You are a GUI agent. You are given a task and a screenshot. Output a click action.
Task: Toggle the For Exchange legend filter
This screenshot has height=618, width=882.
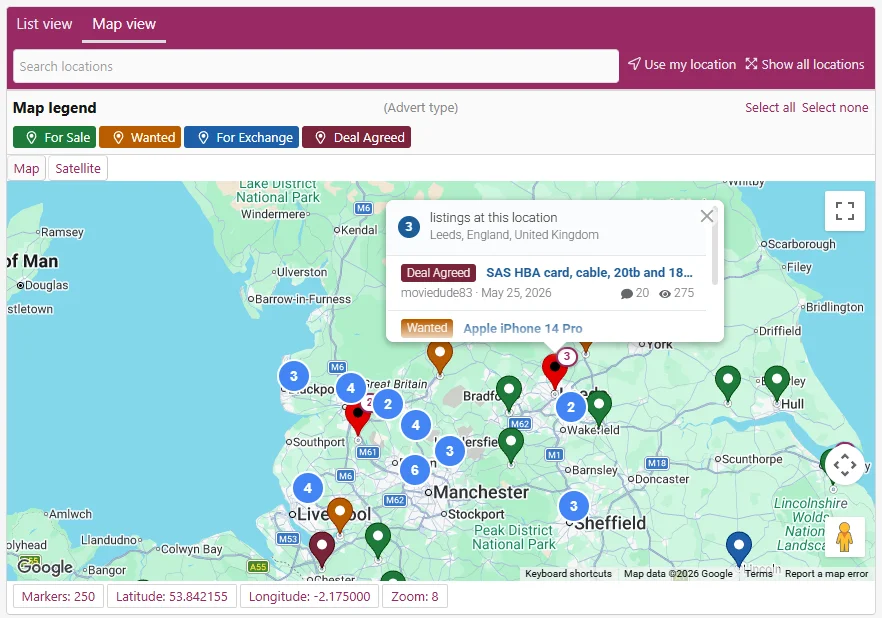(241, 137)
